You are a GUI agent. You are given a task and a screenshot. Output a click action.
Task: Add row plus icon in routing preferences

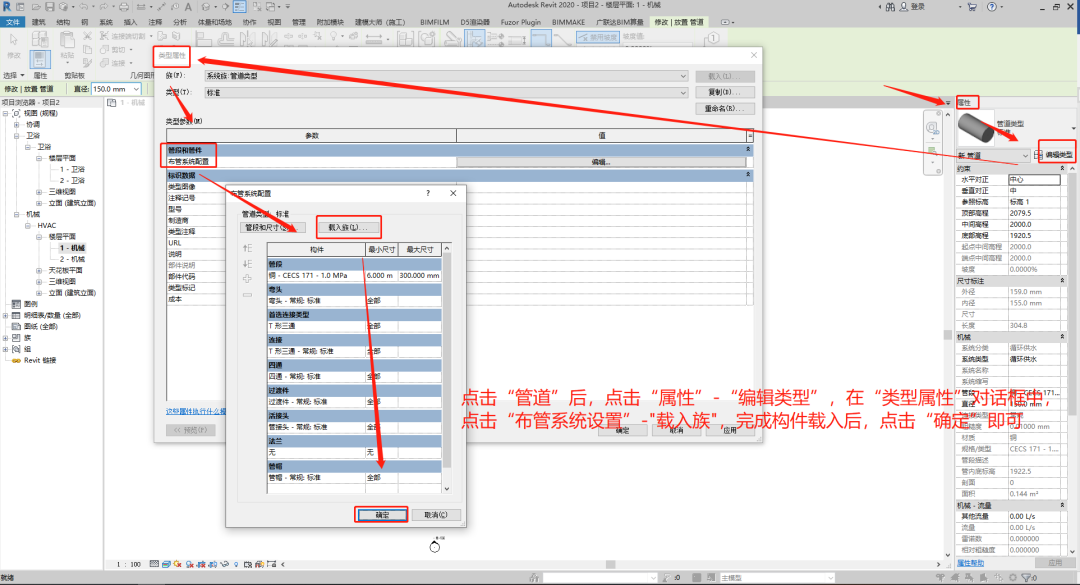point(247,278)
